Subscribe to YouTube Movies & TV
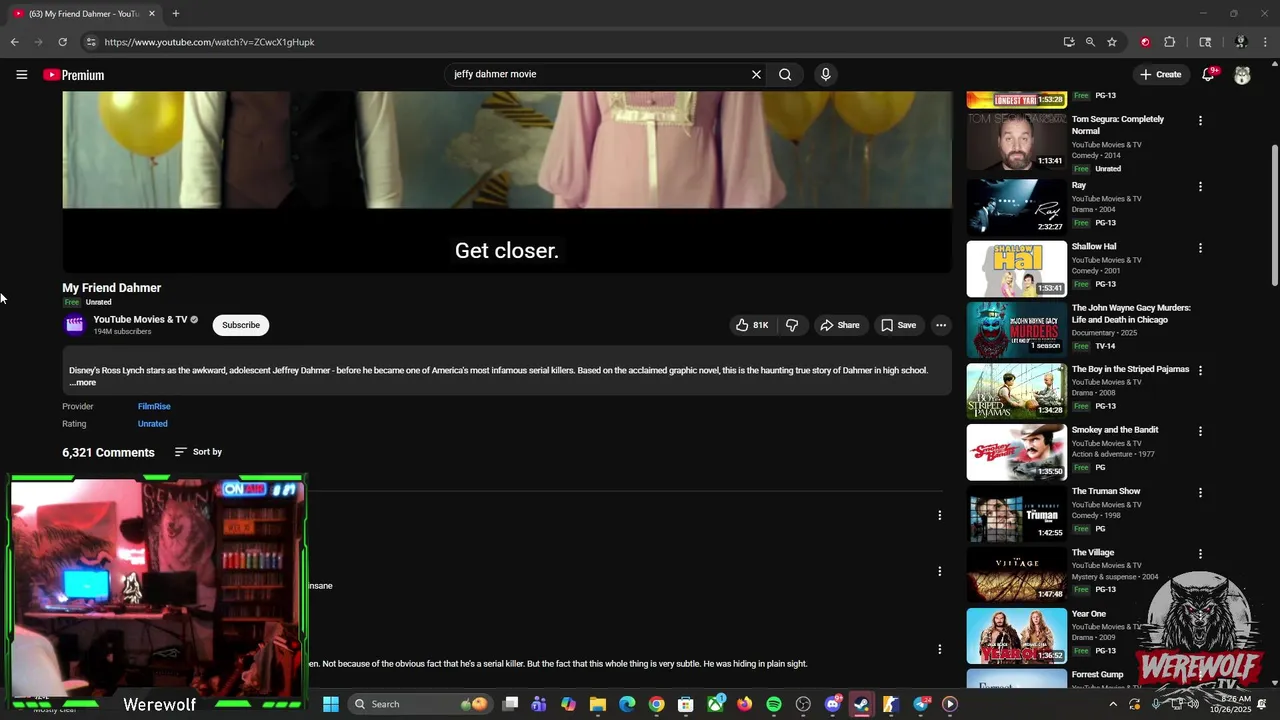Viewport: 1280px width, 720px height. (x=241, y=325)
